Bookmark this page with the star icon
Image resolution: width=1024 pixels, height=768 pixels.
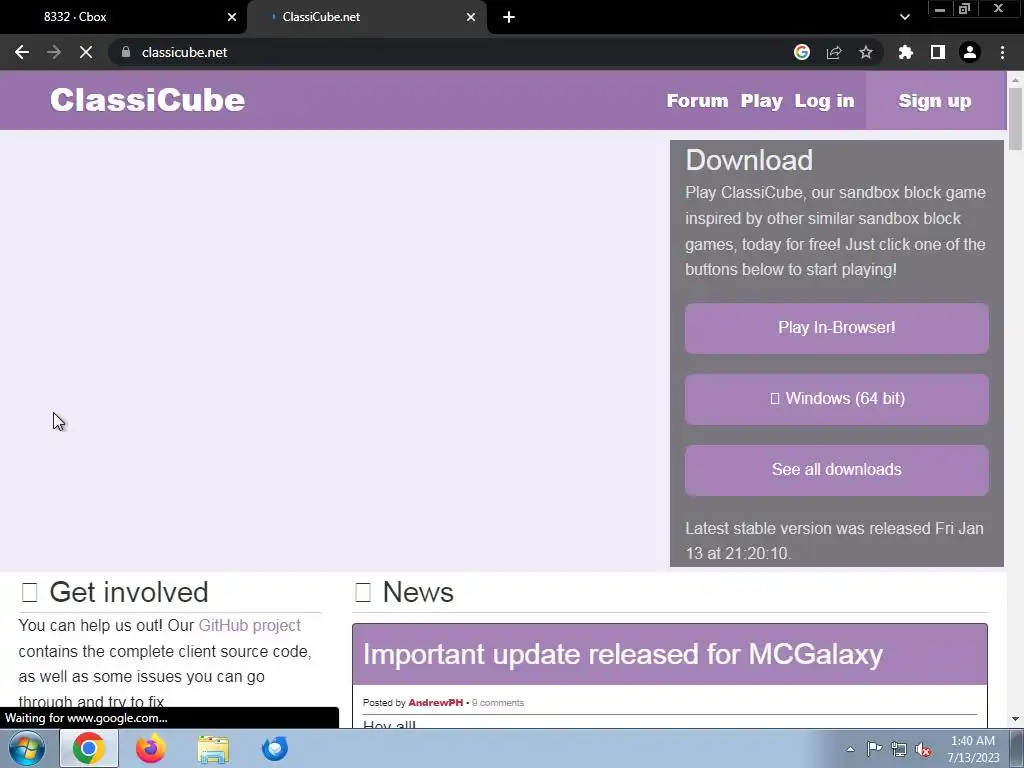pyautogui.click(x=866, y=52)
